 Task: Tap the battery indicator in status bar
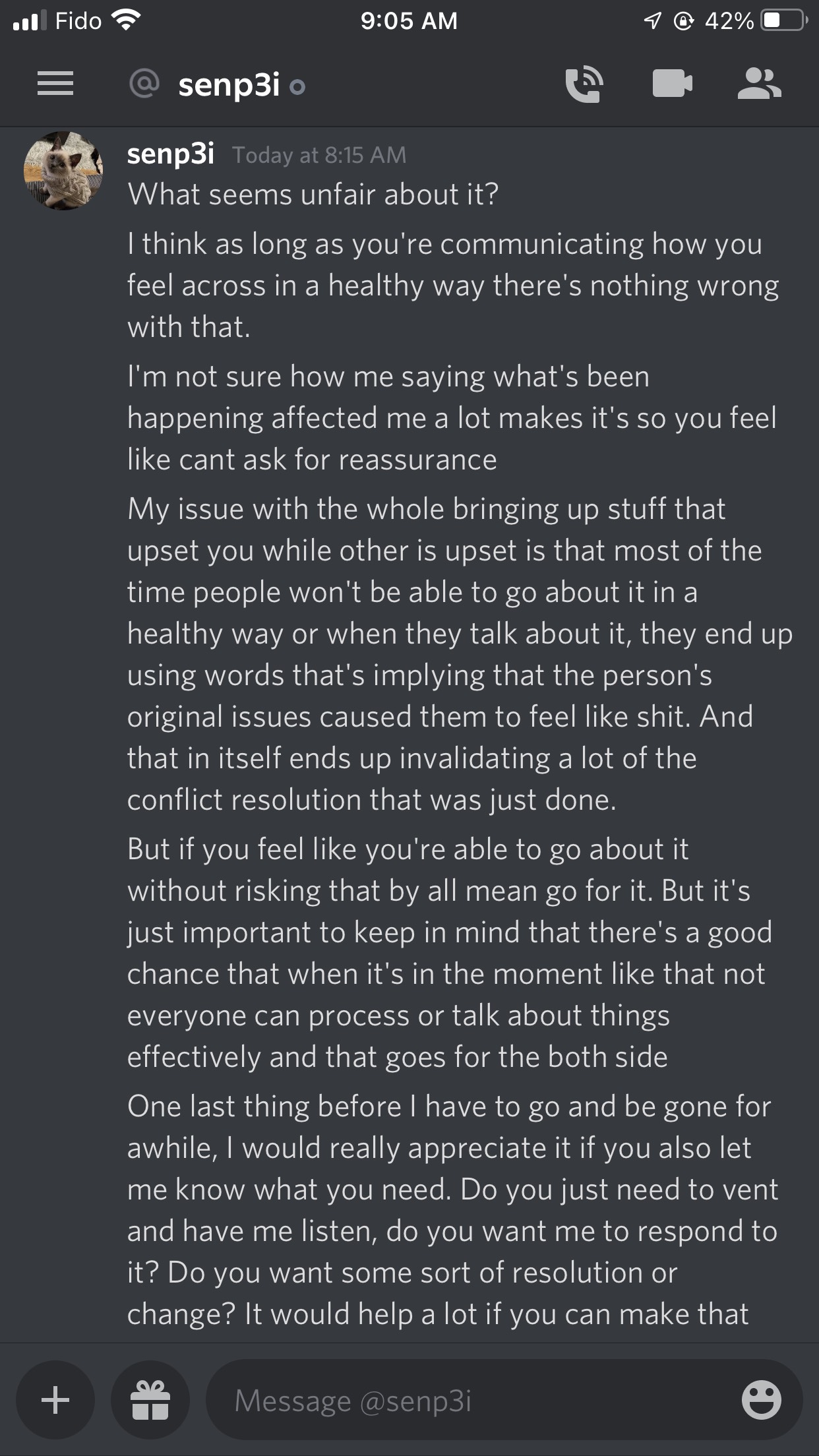click(x=783, y=21)
